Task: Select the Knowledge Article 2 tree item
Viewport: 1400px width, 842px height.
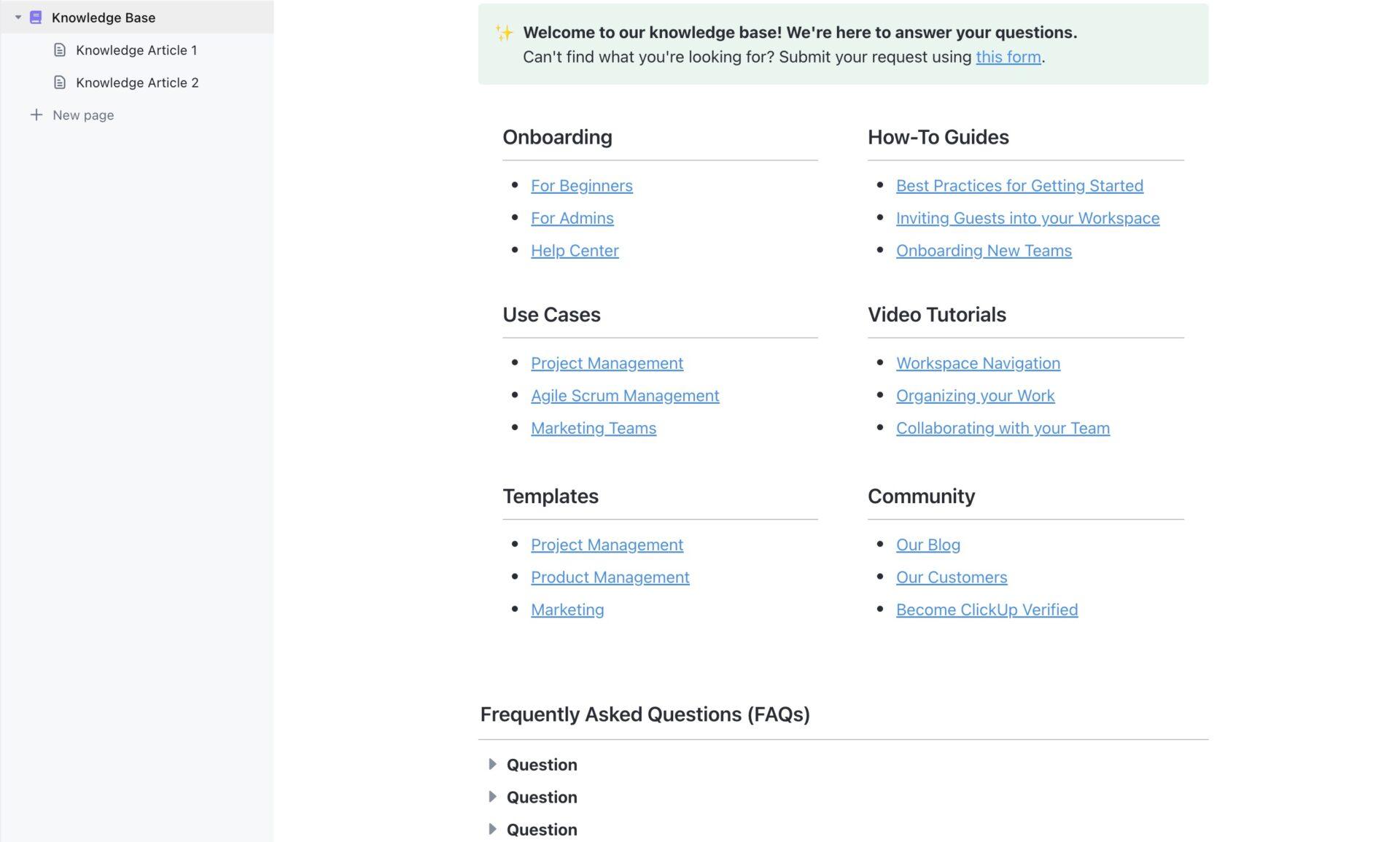Action: click(137, 82)
